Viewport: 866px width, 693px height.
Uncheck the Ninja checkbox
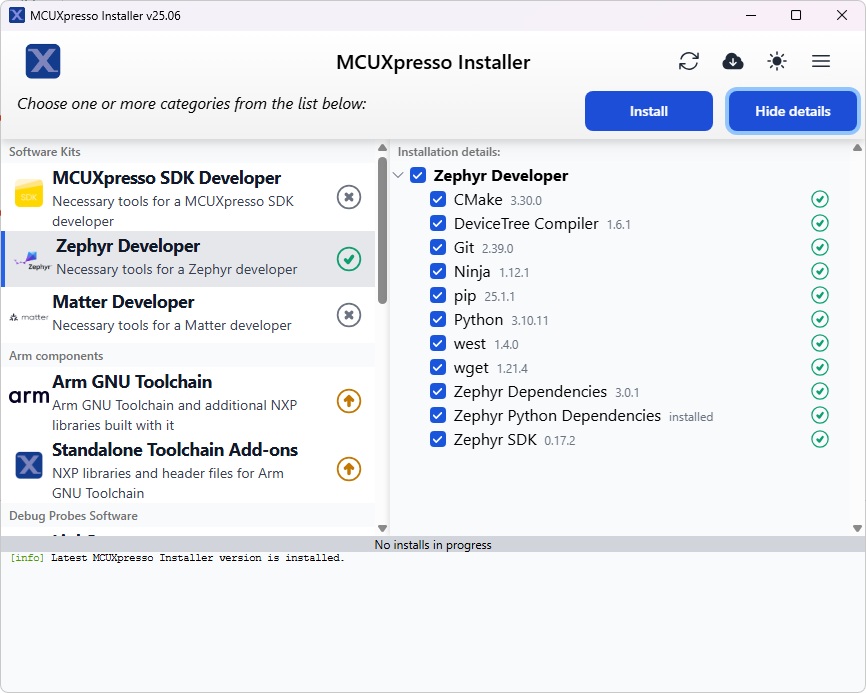pos(438,271)
